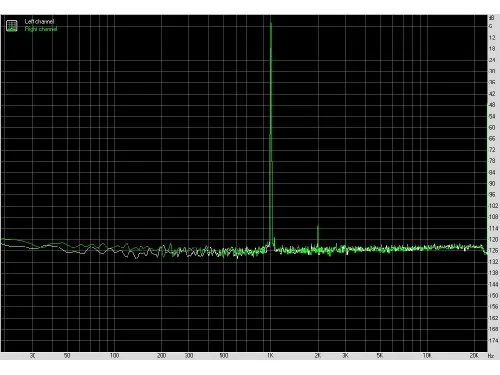The image size is (500, 375).
Task: Click the -60 dB level axis label
Action: coord(492,127)
